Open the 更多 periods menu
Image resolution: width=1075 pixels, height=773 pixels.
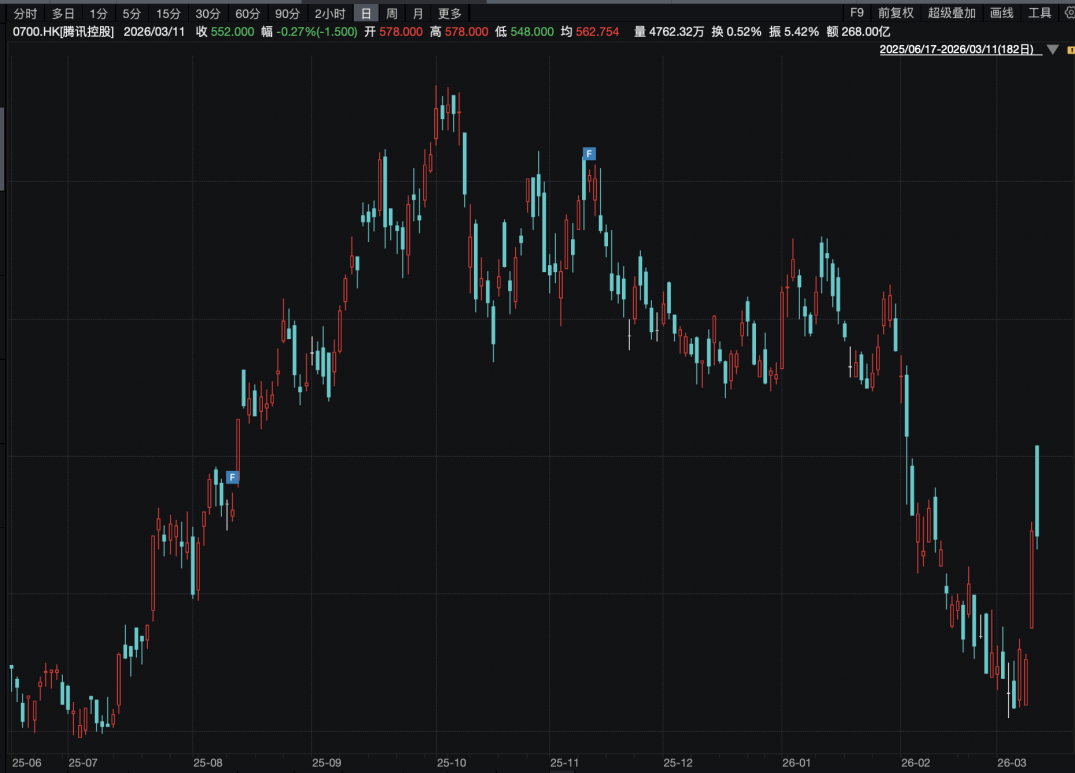(x=450, y=13)
